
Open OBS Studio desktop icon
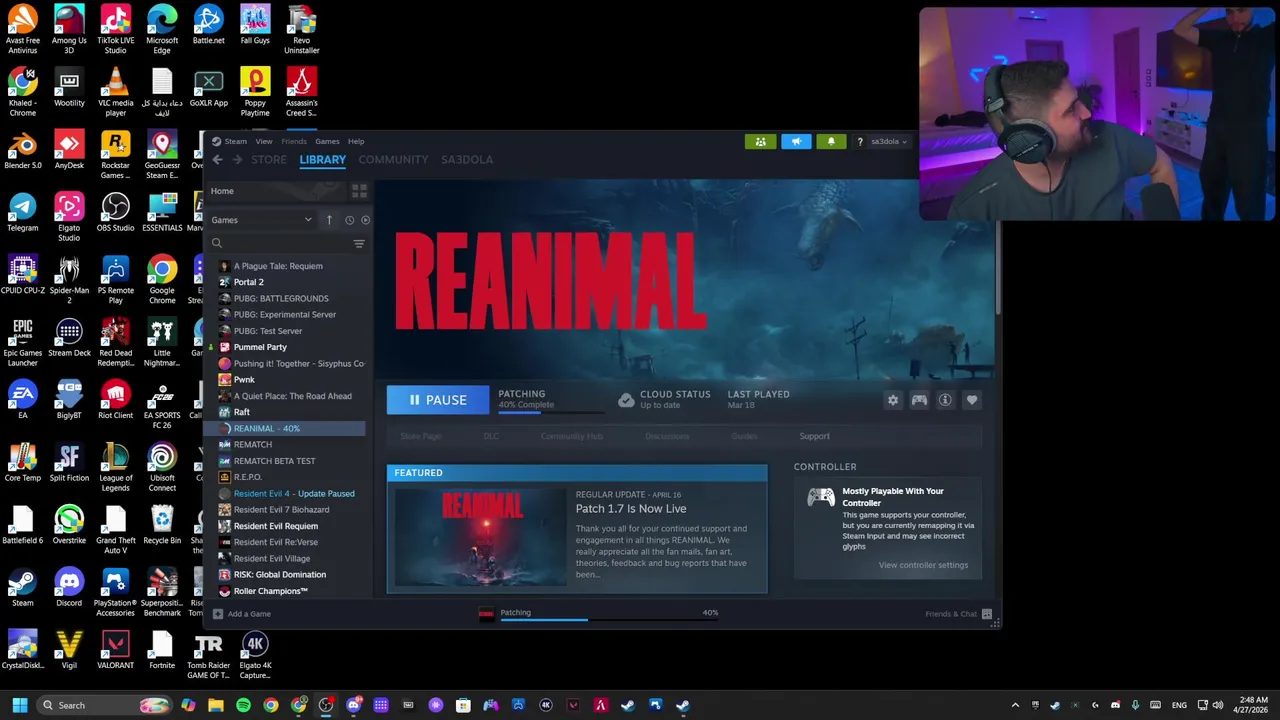[x=115, y=212]
